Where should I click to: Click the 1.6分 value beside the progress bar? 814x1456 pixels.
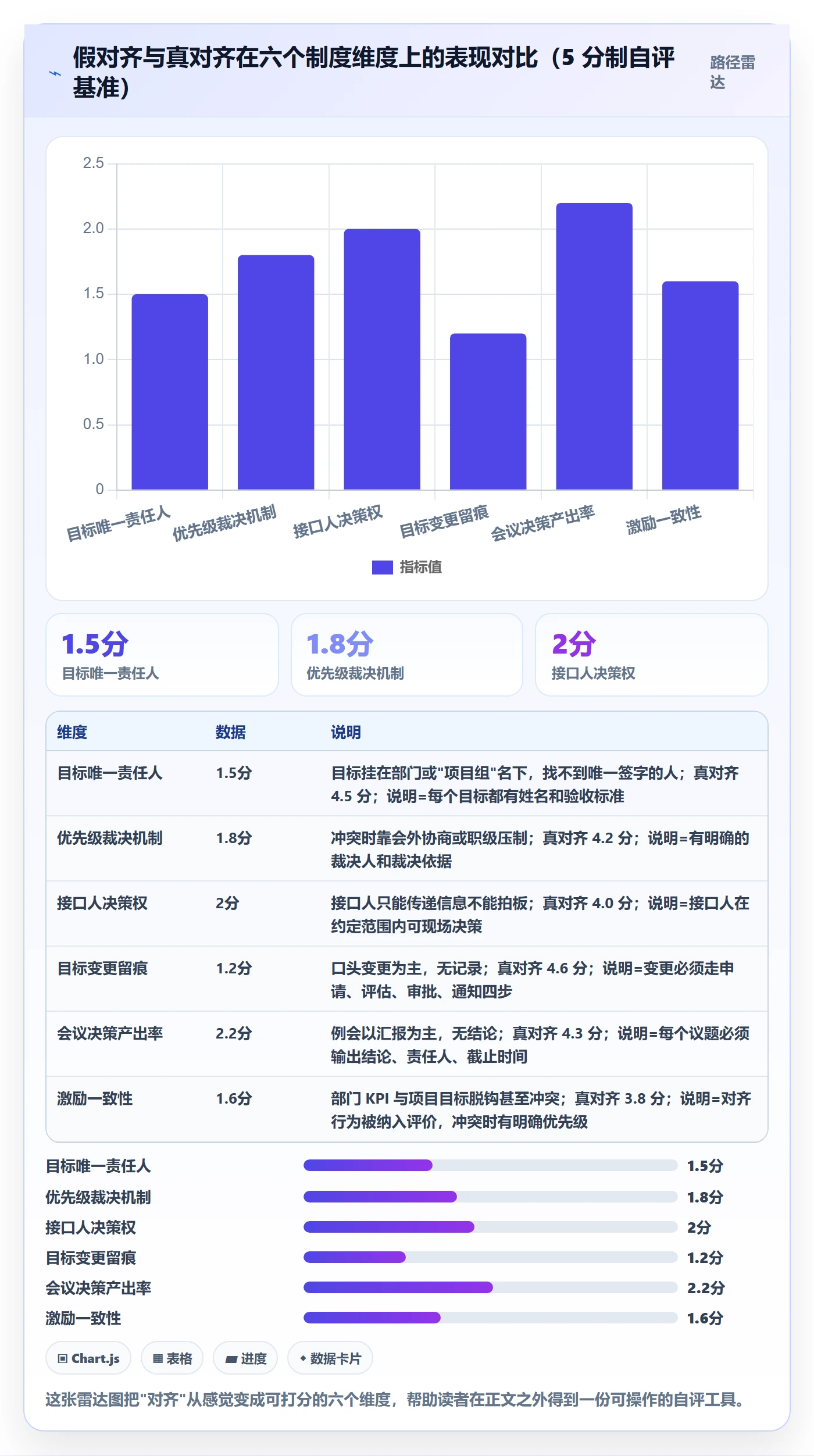705,1318
